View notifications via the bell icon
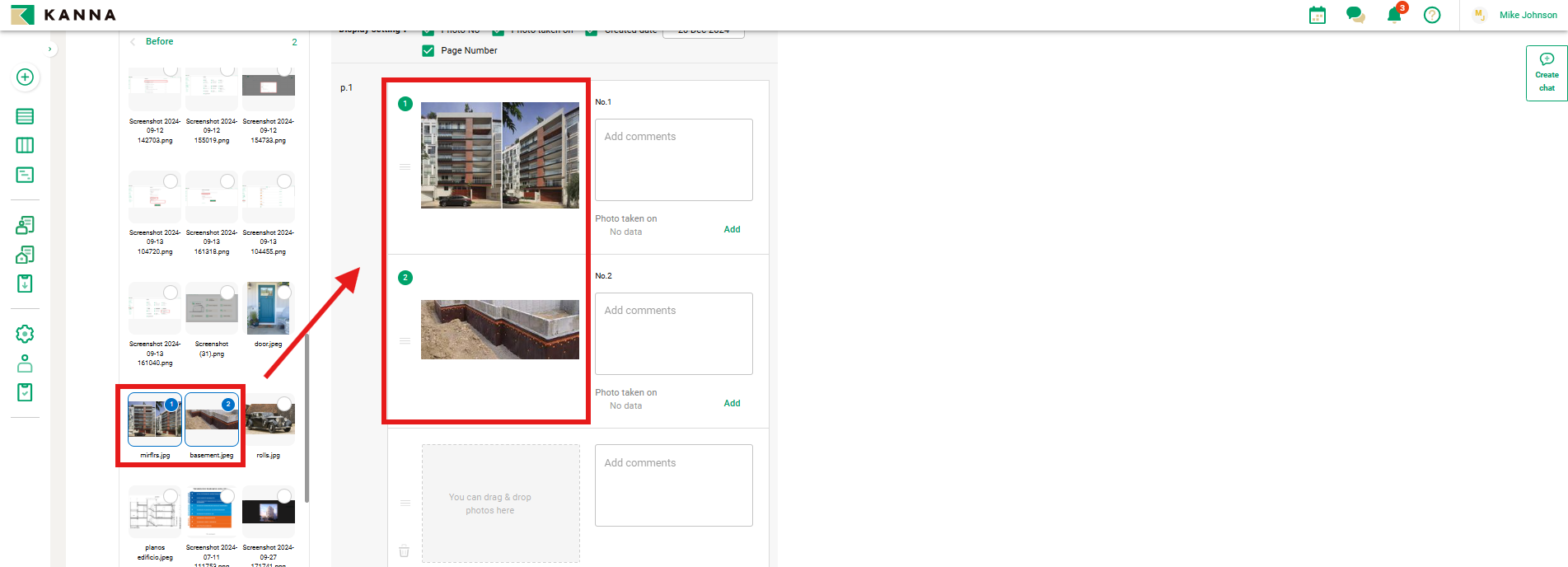1568x567 pixels. pos(1393,15)
